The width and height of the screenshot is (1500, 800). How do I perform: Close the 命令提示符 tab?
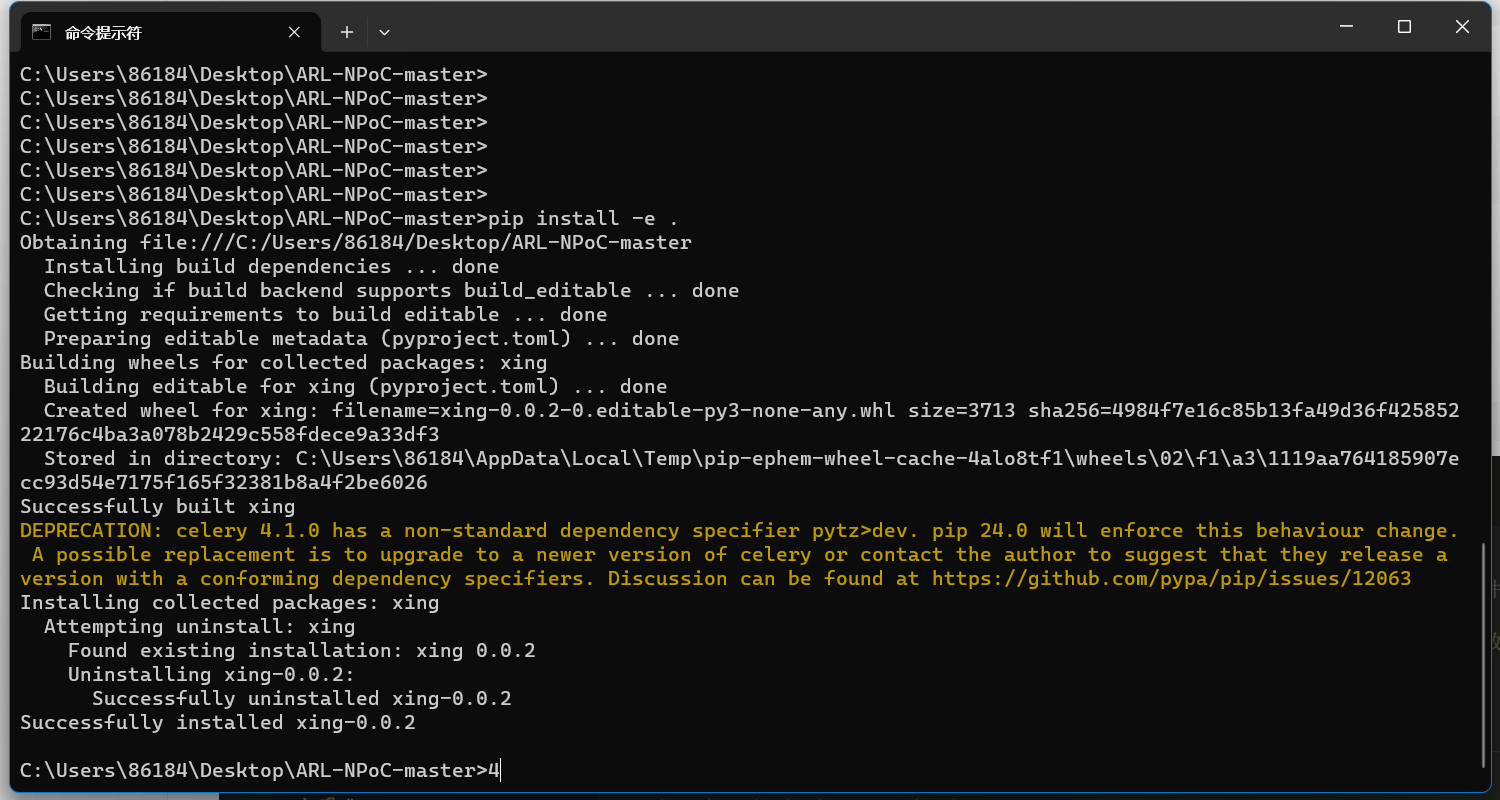294,32
